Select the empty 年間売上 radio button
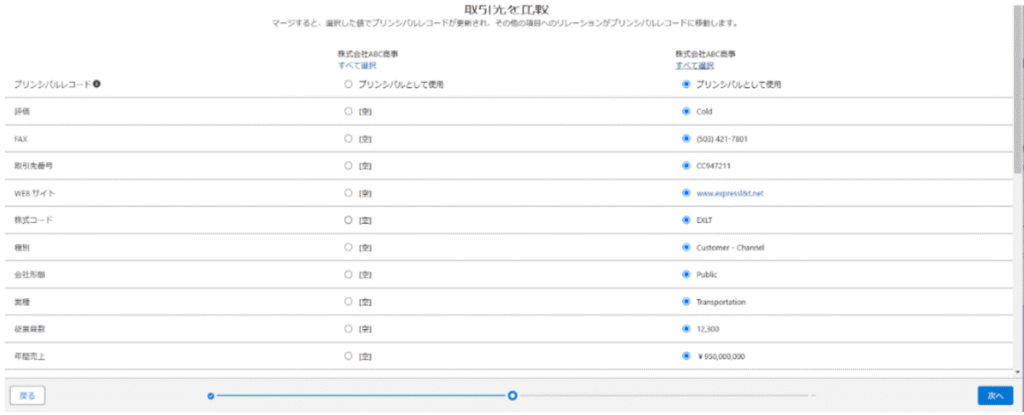The width and height of the screenshot is (1024, 415). click(348, 355)
